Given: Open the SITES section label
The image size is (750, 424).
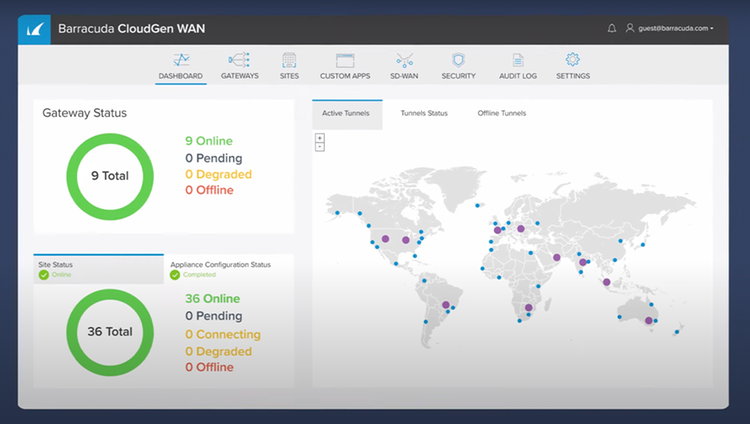Looking at the screenshot, I should 289,76.
